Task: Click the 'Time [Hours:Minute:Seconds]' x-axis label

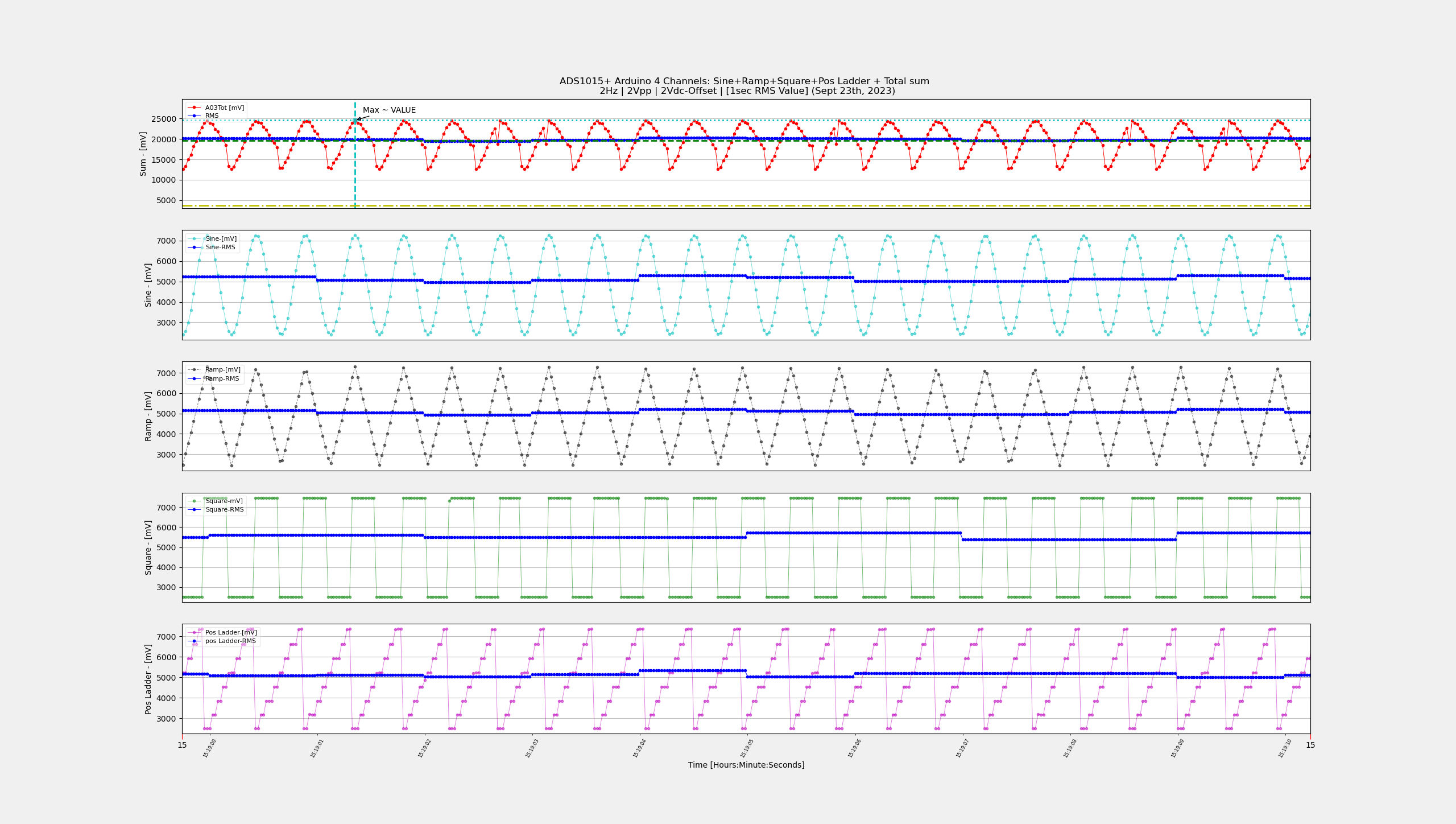Action: tap(746, 765)
